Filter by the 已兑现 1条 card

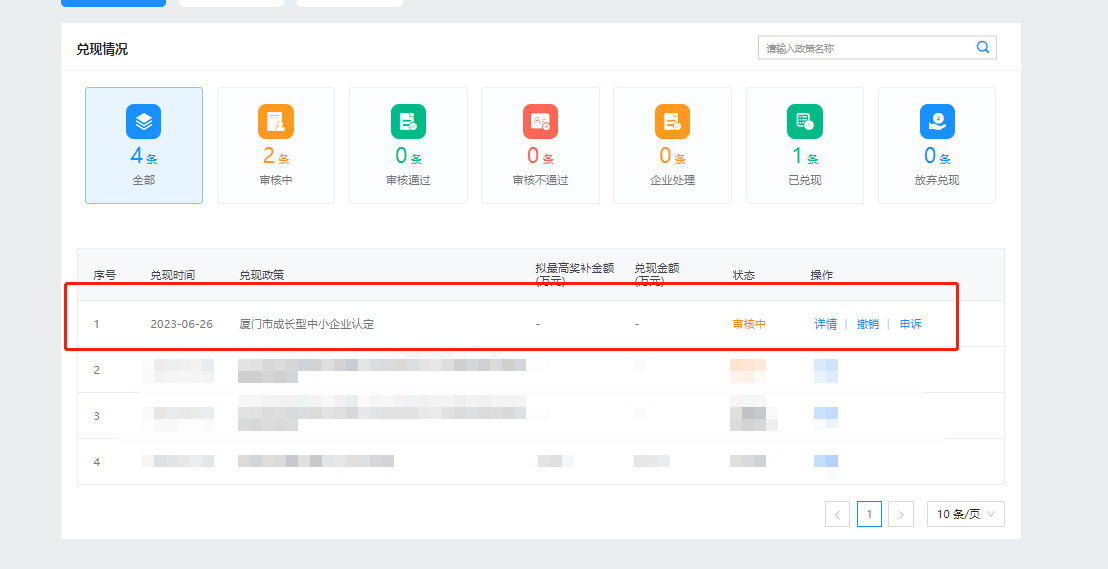tap(805, 146)
